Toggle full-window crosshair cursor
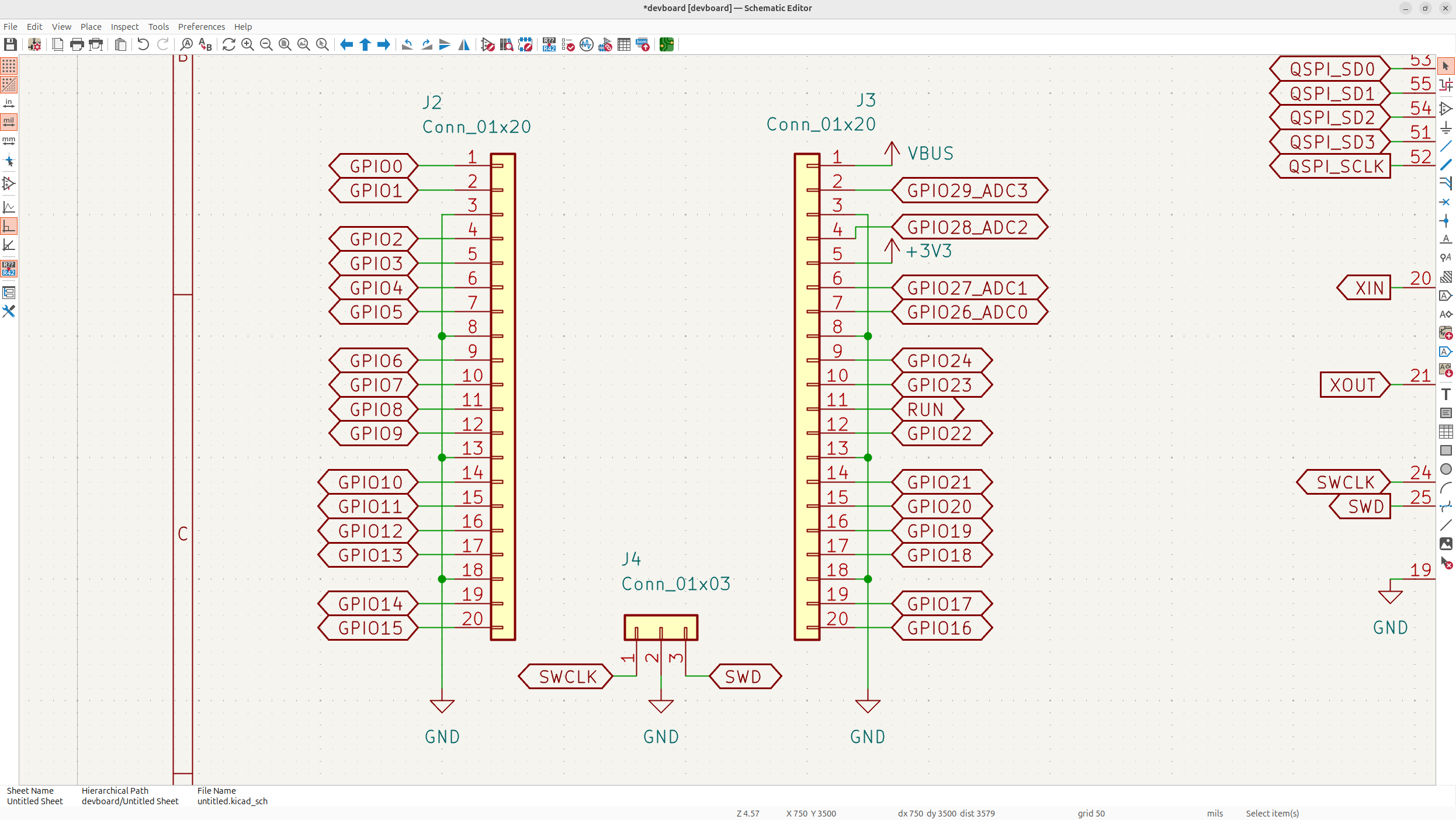Image resolution: width=1456 pixels, height=820 pixels. pos(9,161)
